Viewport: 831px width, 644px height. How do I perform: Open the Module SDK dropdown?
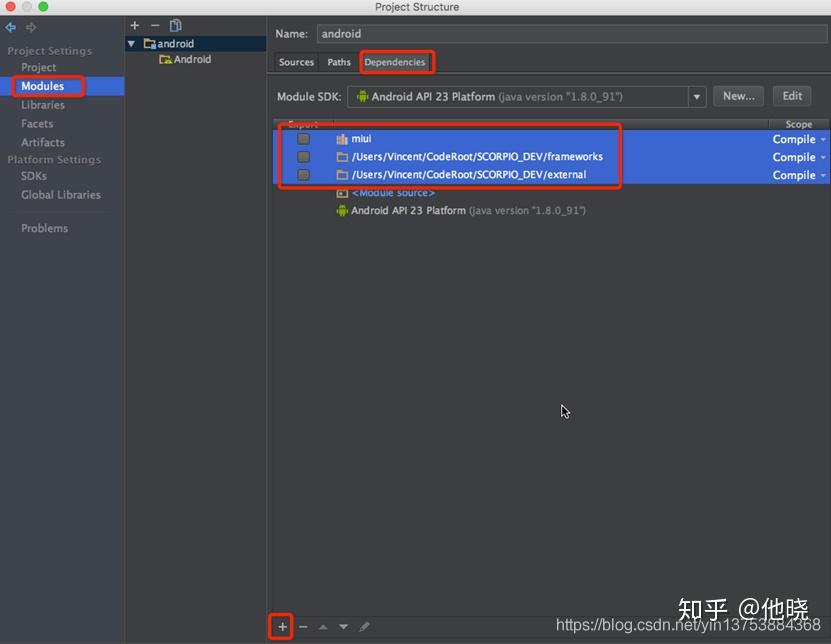696,96
